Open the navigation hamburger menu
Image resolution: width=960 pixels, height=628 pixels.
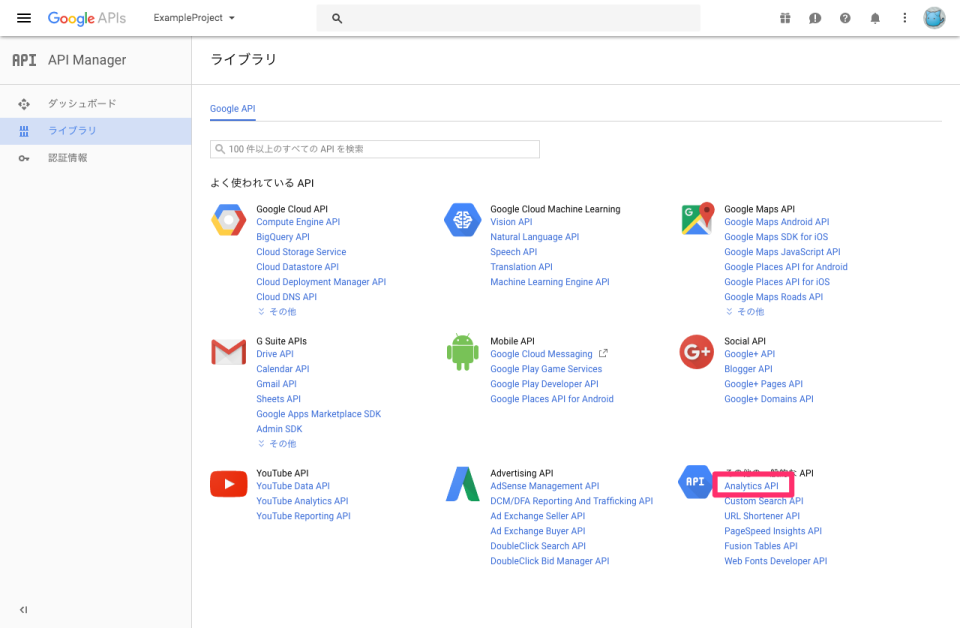tap(24, 17)
